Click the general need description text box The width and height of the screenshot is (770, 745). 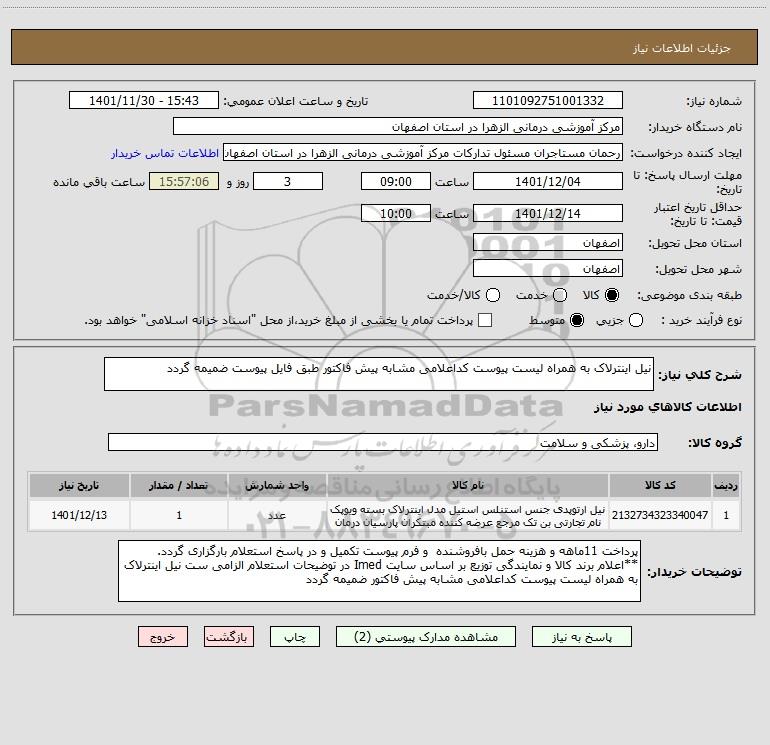click(379, 374)
